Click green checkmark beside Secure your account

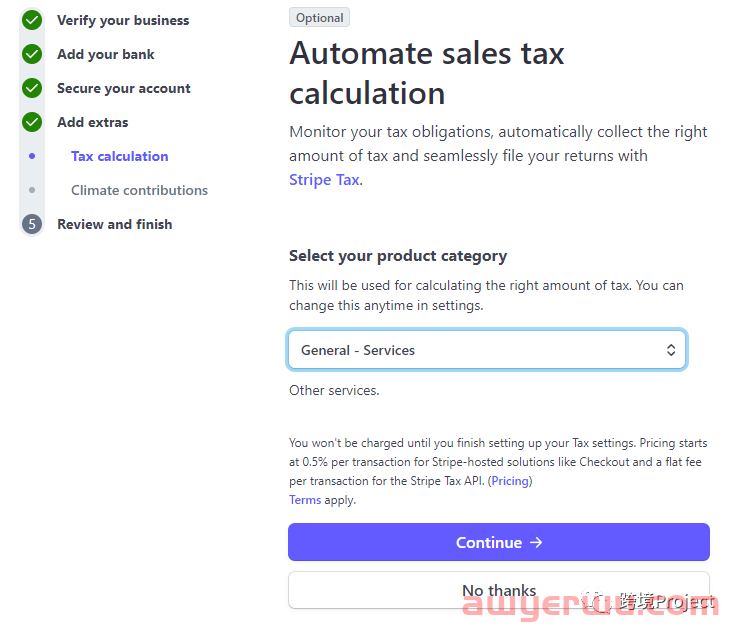(32, 88)
